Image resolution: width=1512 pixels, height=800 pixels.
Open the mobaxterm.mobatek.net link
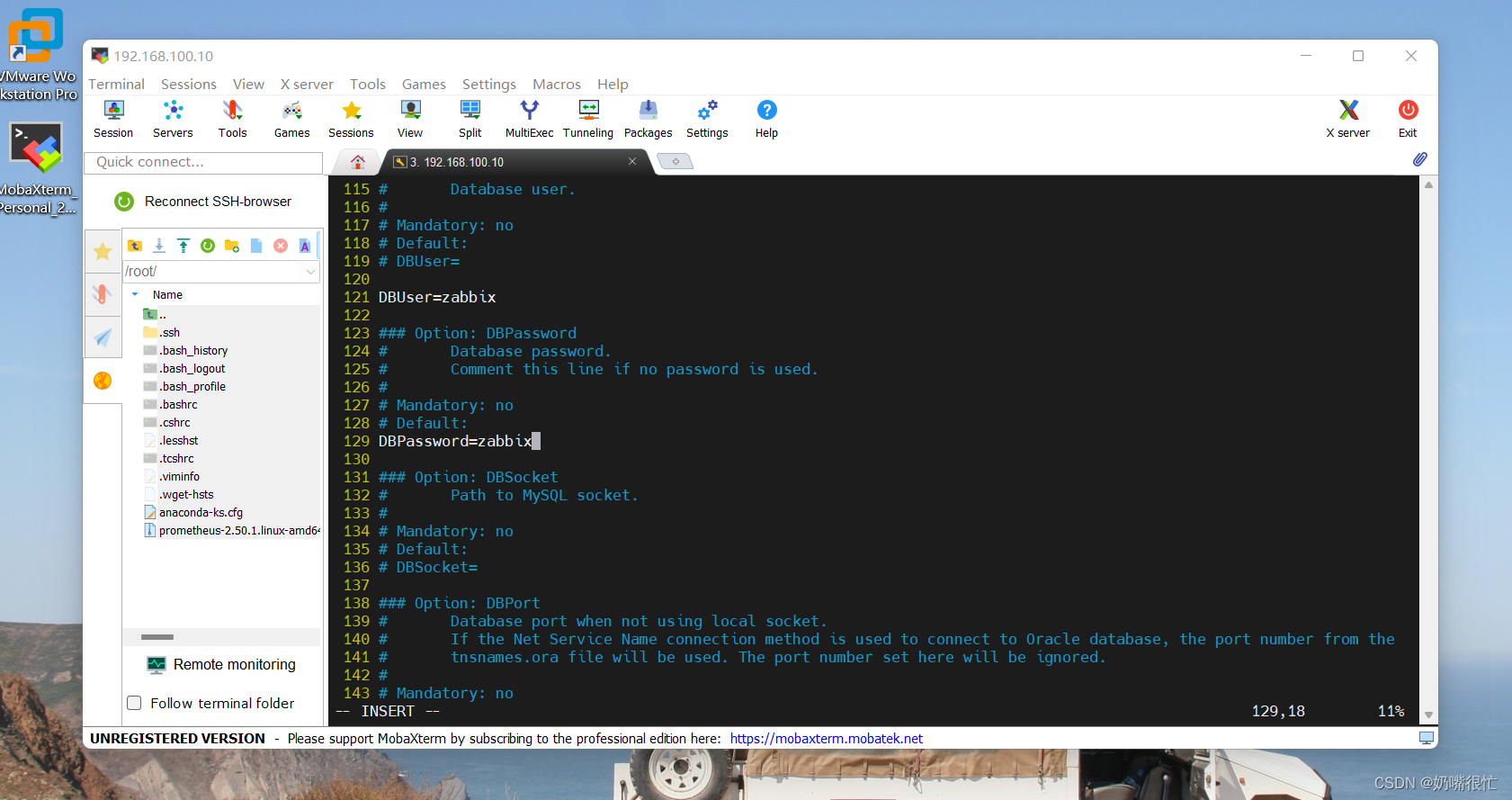(x=826, y=738)
